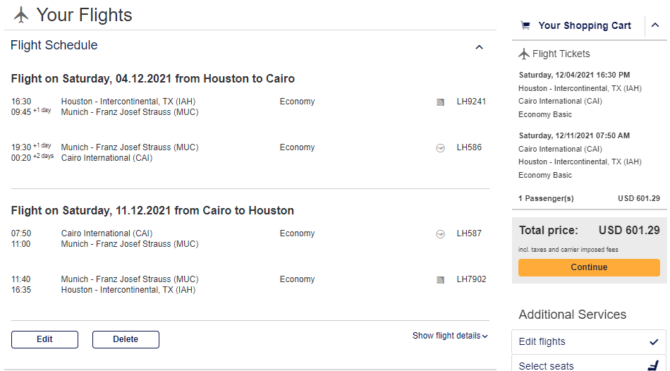Click the Your Shopping Cart title
This screenshot has width=670, height=371.
point(585,26)
